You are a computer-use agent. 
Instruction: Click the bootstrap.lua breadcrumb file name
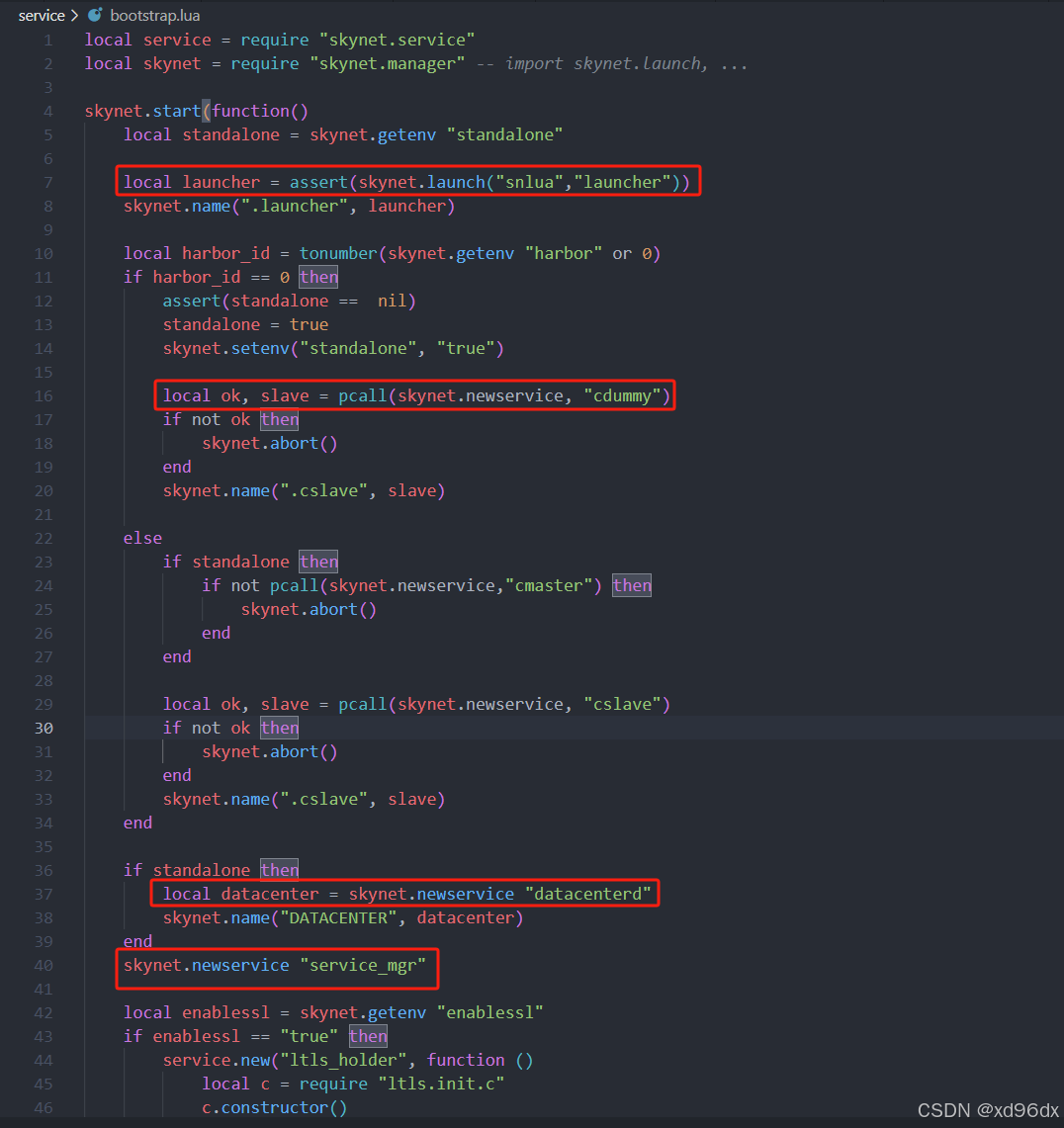pyautogui.click(x=154, y=15)
